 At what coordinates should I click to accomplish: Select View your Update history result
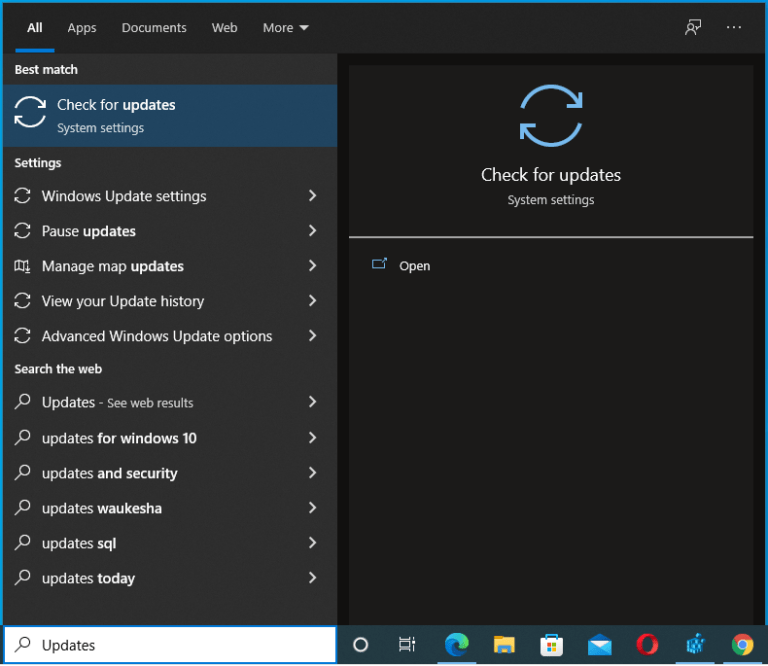123,301
